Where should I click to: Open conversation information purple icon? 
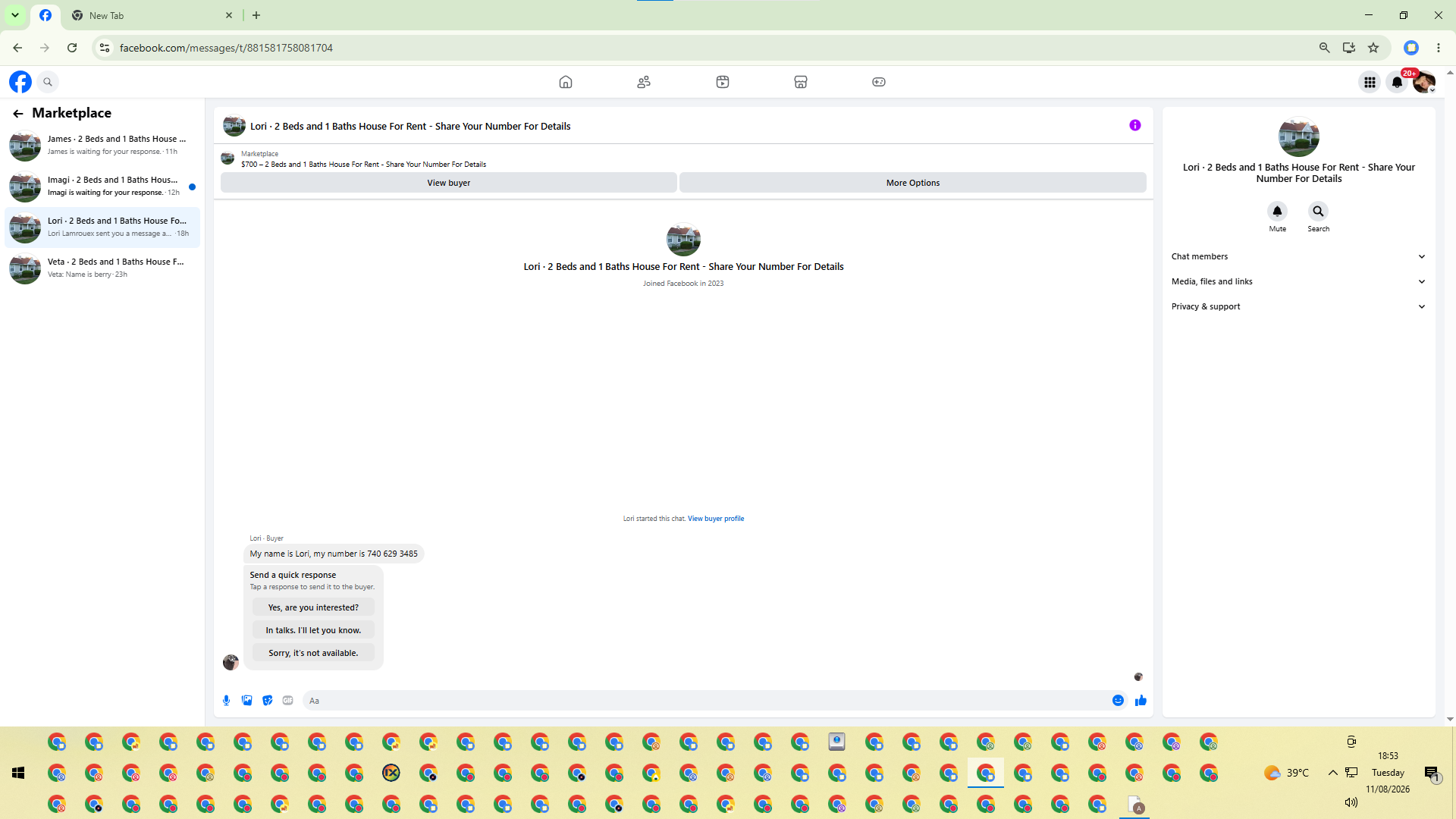pos(1135,126)
